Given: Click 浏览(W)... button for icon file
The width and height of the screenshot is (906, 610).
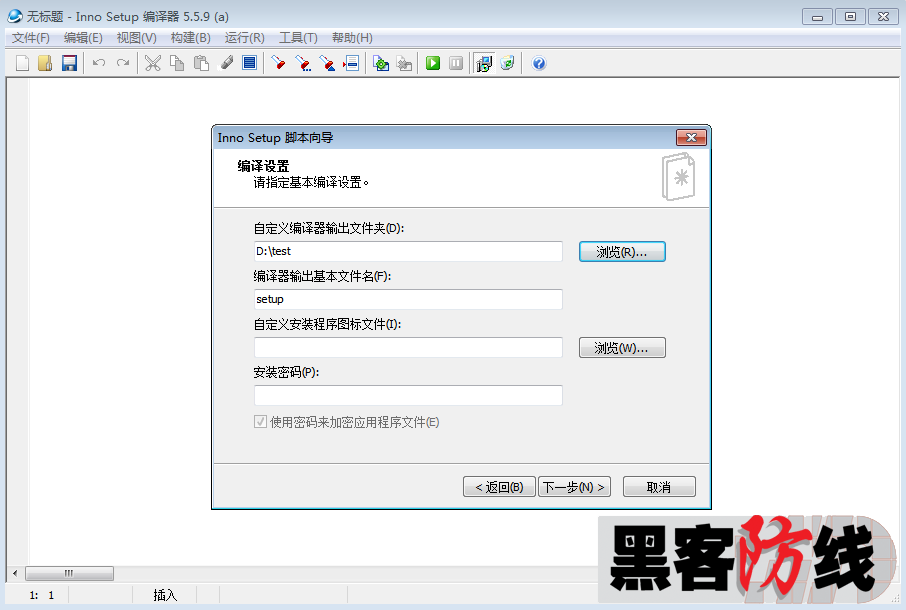Looking at the screenshot, I should pyautogui.click(x=622, y=348).
